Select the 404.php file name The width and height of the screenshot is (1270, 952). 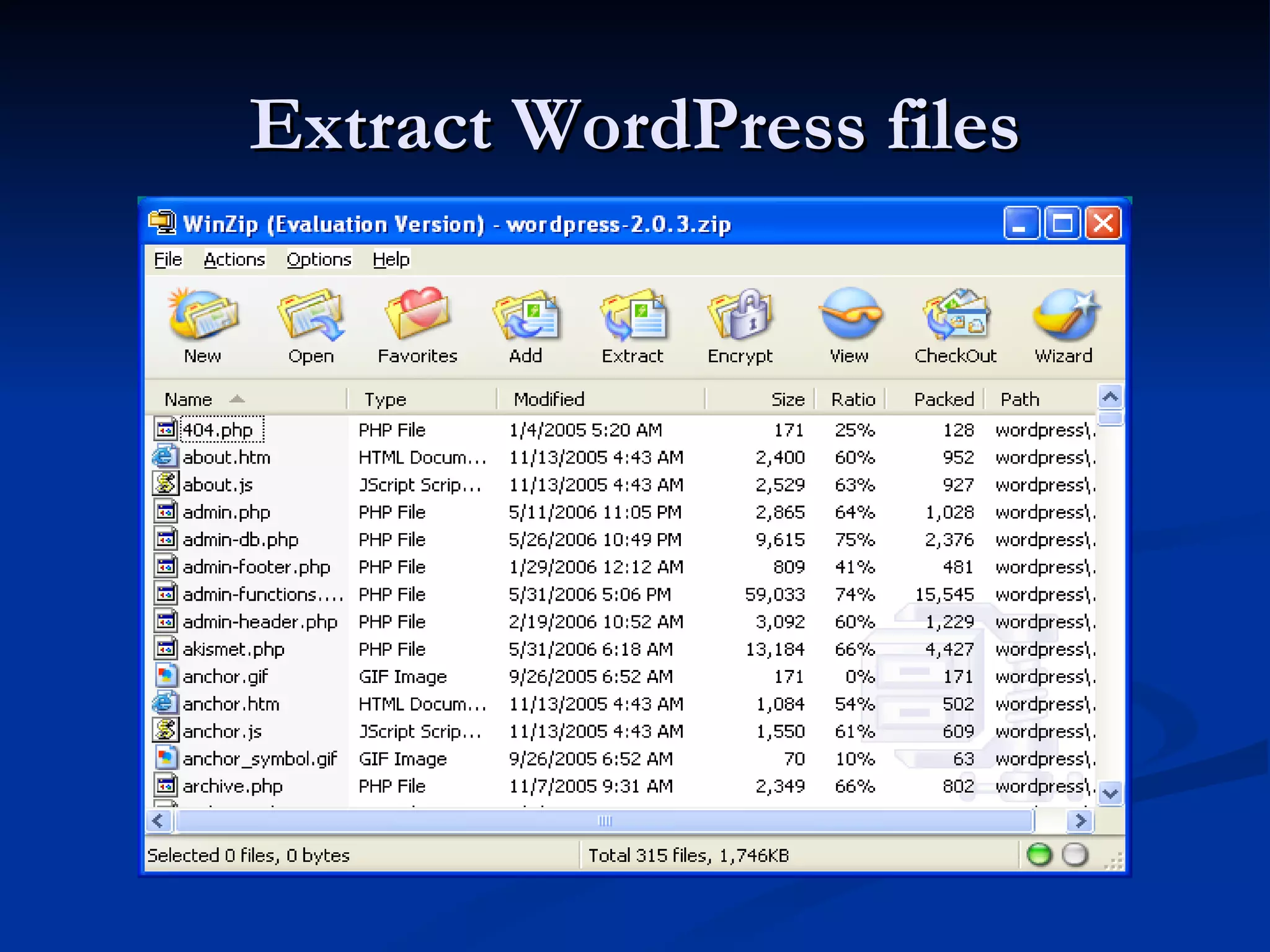[218, 430]
